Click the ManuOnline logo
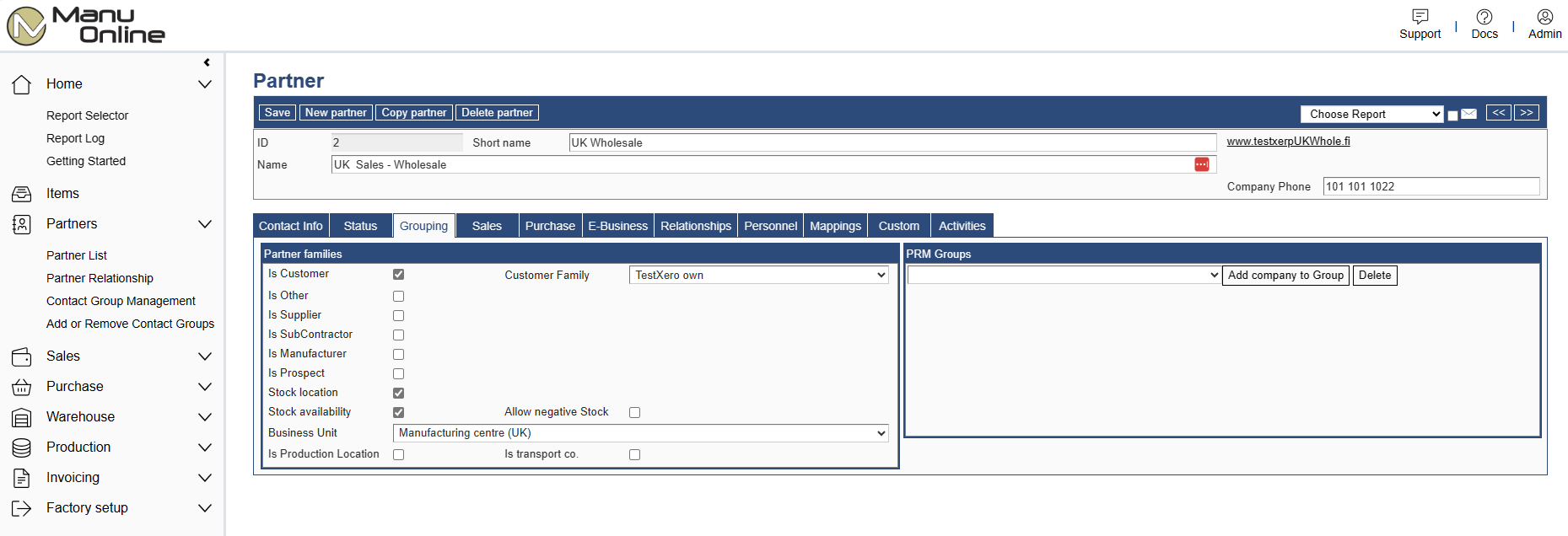Image resolution: width=1568 pixels, height=536 pixels. pyautogui.click(x=86, y=25)
